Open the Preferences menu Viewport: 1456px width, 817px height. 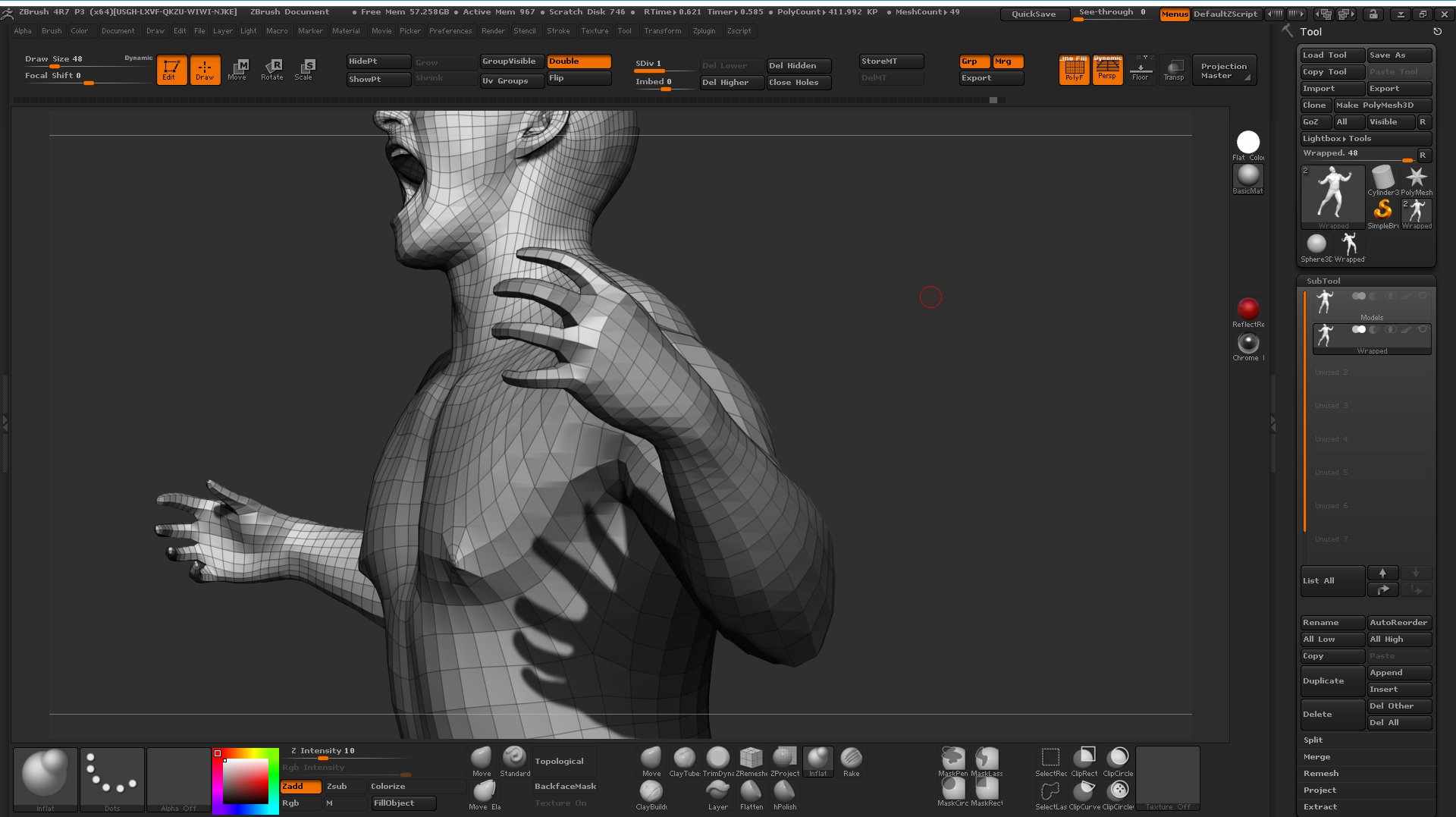point(450,31)
